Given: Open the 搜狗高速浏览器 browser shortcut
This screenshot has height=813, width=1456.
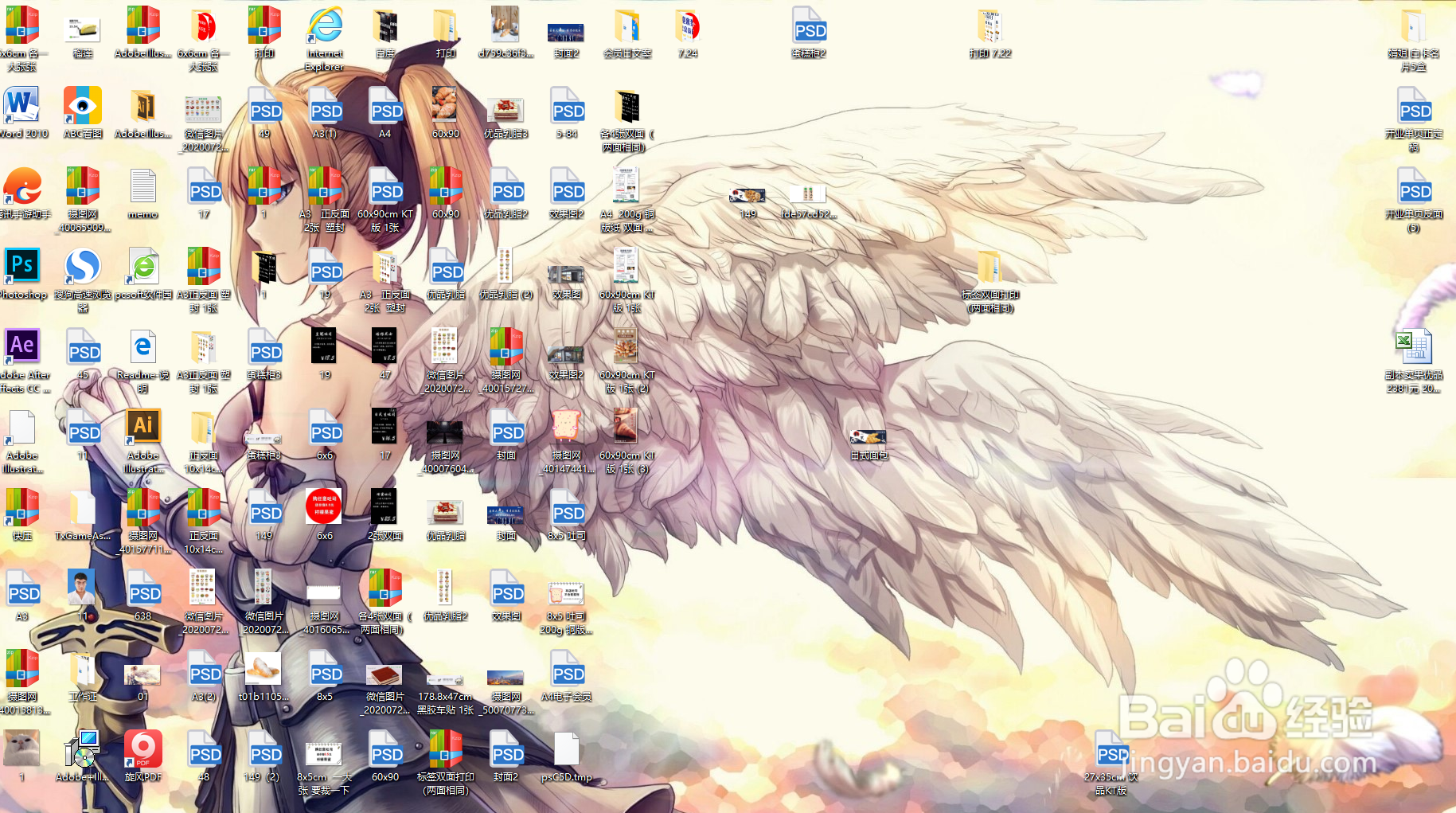Looking at the screenshot, I should click(x=83, y=280).
